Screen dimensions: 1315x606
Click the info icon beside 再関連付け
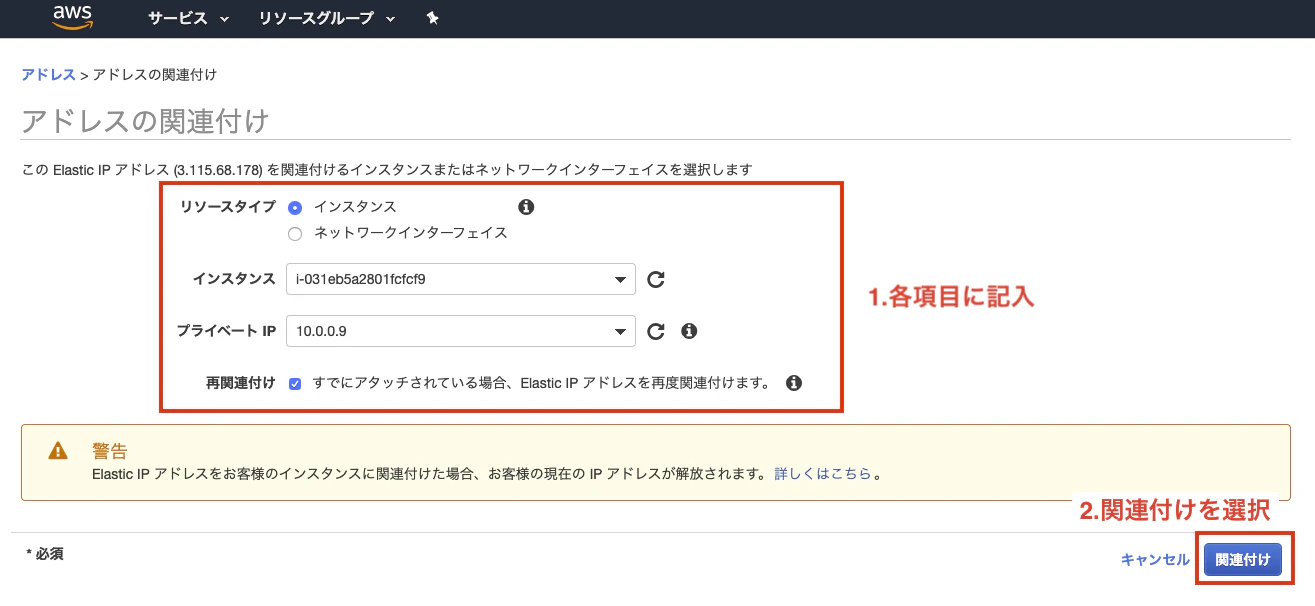tap(794, 383)
